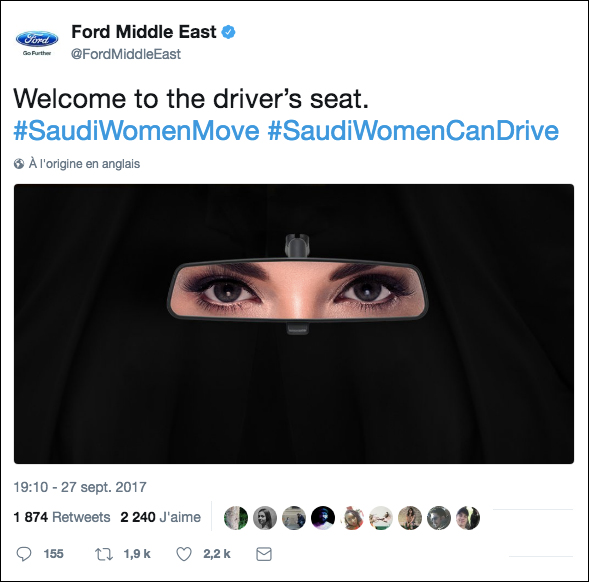Open the black circular liker avatar
Viewport: 589px width, 582px height.
[x=323, y=517]
